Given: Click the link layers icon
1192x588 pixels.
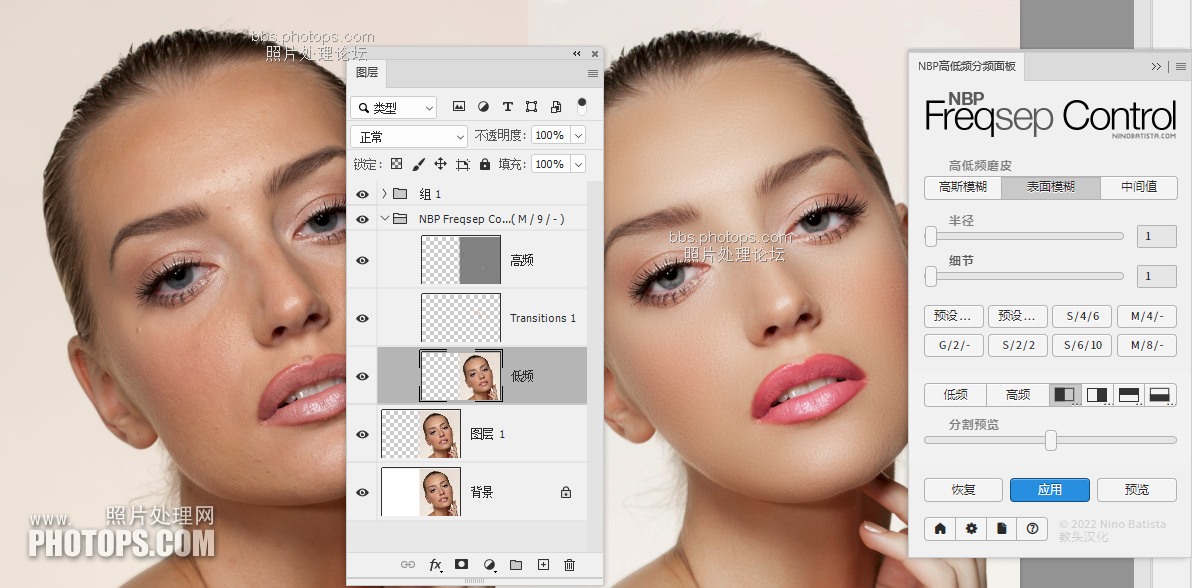Looking at the screenshot, I should [408, 564].
